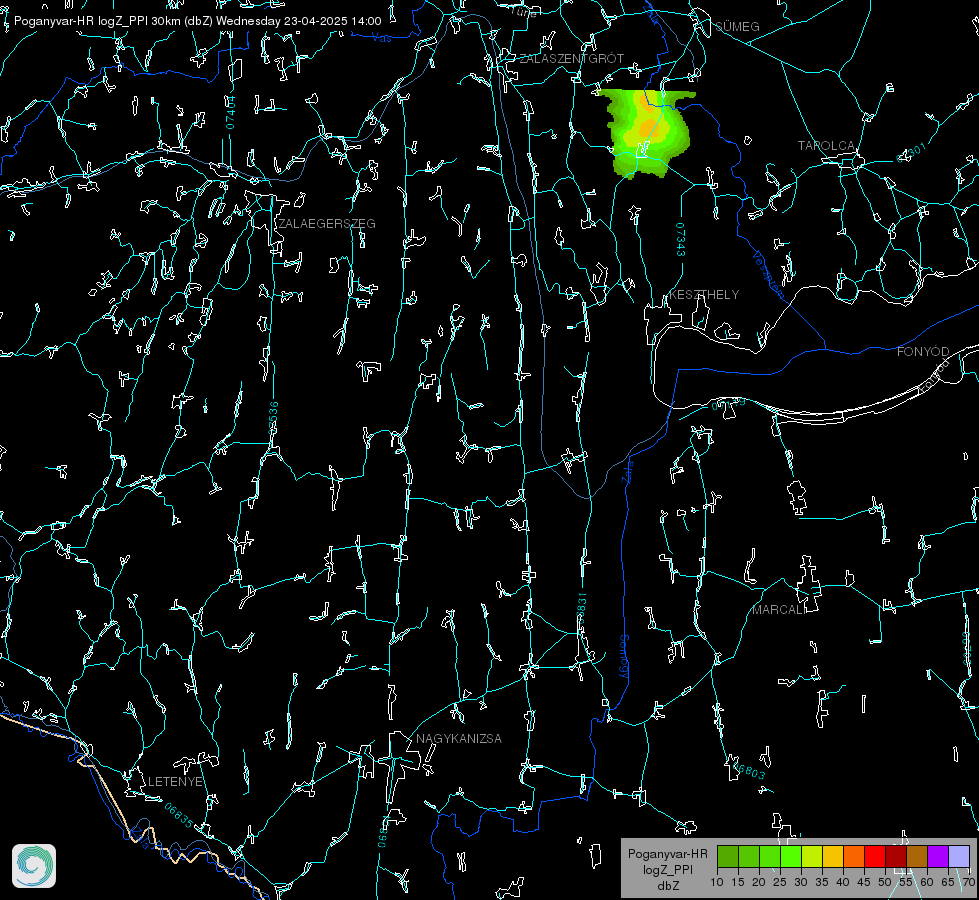Viewport: 979px width, 900px height.
Task: Click the KESZTHELY town label
Action: 704,295
